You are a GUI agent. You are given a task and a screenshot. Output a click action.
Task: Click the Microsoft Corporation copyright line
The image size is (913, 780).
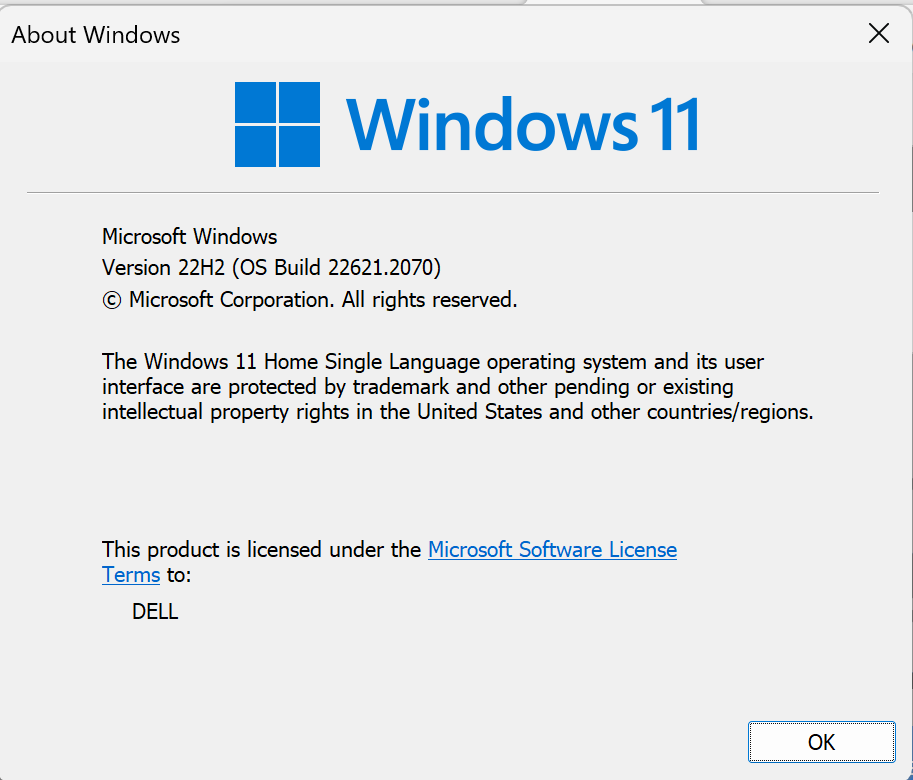point(310,300)
